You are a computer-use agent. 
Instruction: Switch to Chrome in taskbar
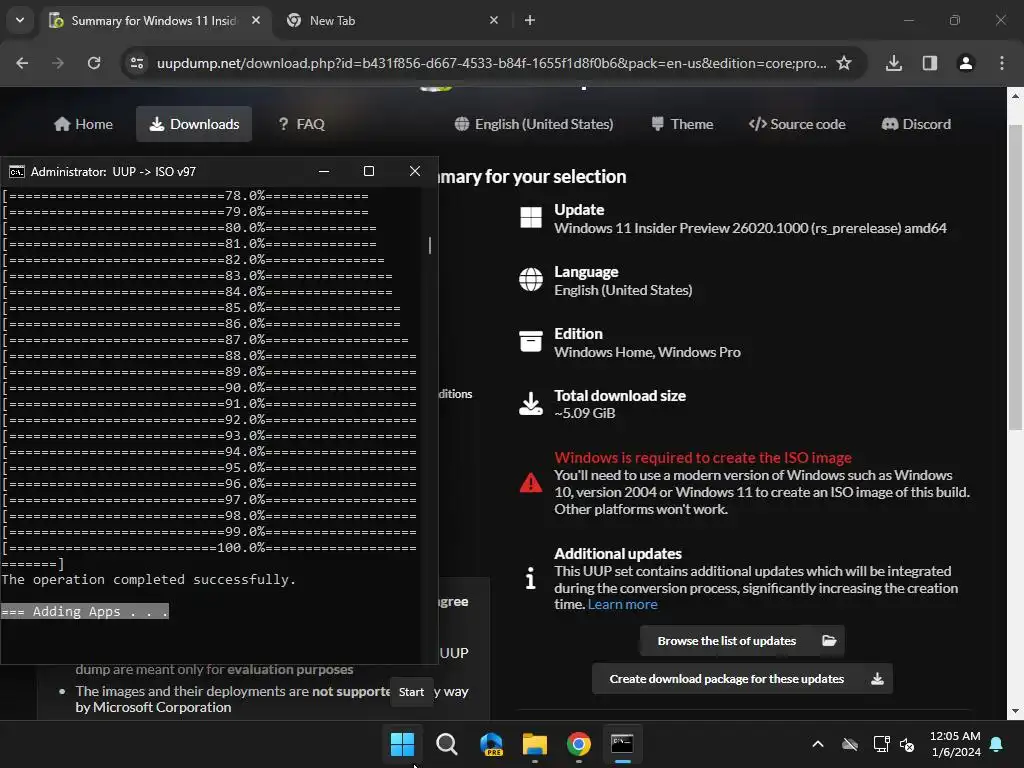pyautogui.click(x=579, y=744)
